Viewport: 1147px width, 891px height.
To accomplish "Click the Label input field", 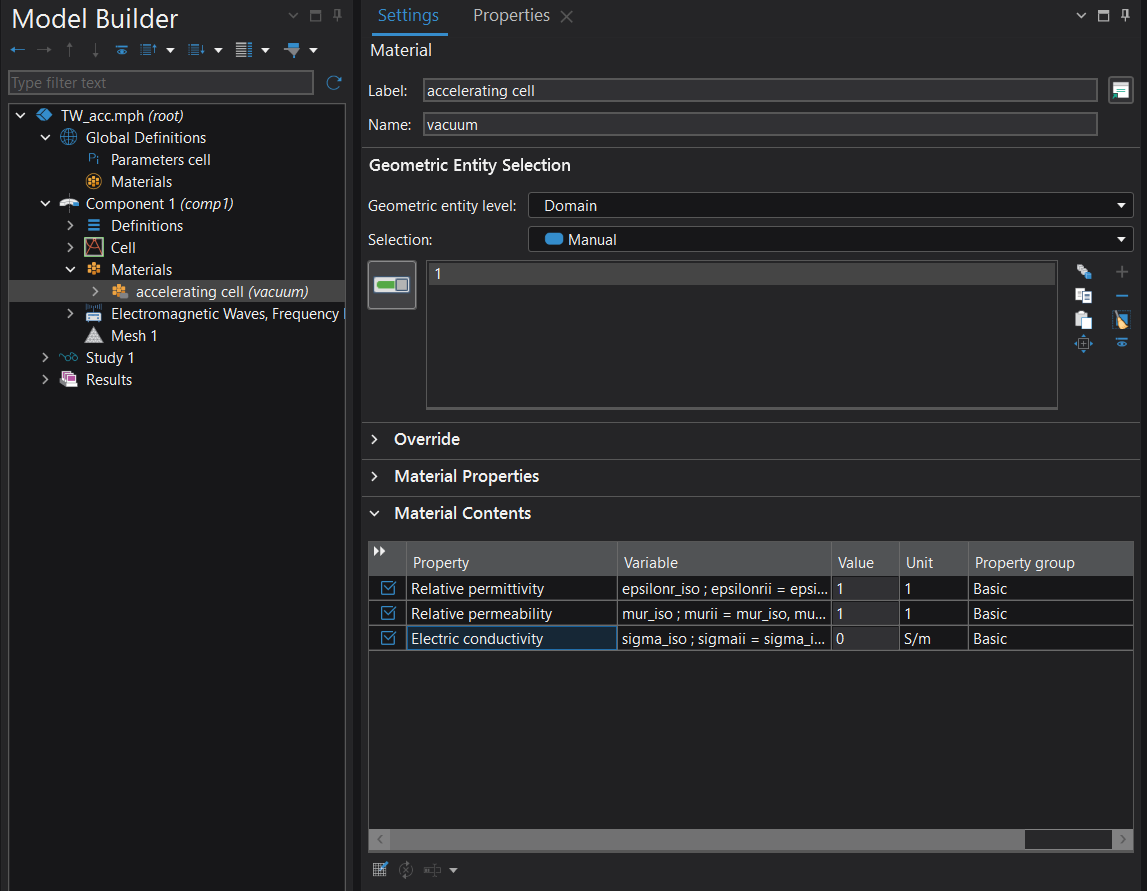I will pos(759,91).
